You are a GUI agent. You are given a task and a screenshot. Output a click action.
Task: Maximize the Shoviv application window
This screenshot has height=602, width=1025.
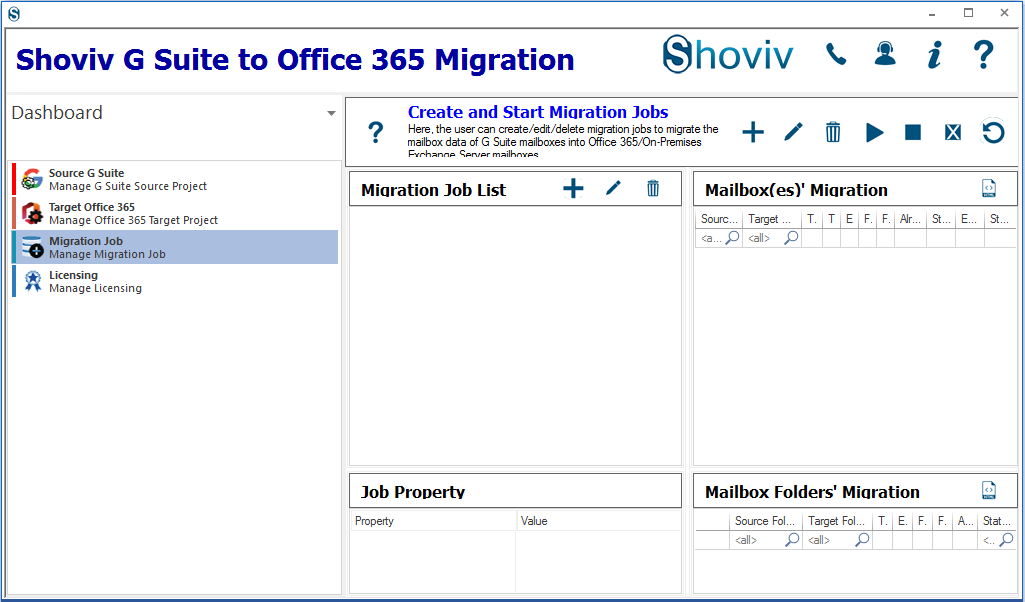pos(968,13)
